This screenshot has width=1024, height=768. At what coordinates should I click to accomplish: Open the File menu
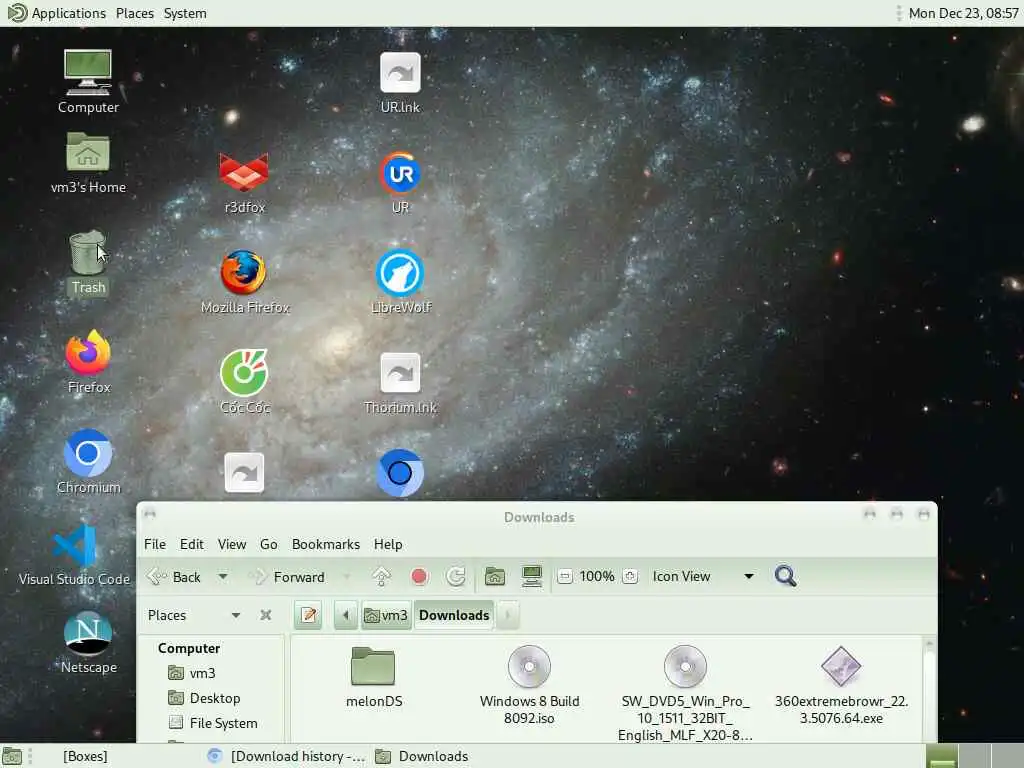pyautogui.click(x=155, y=544)
